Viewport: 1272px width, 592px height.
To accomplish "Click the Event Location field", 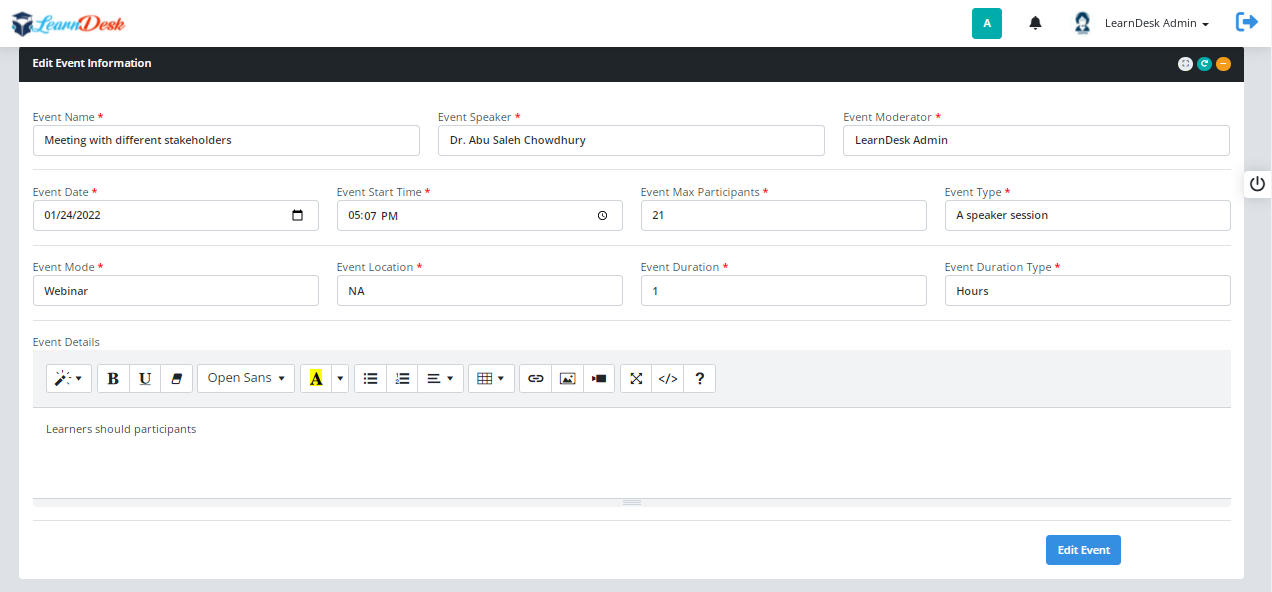I will click(480, 291).
